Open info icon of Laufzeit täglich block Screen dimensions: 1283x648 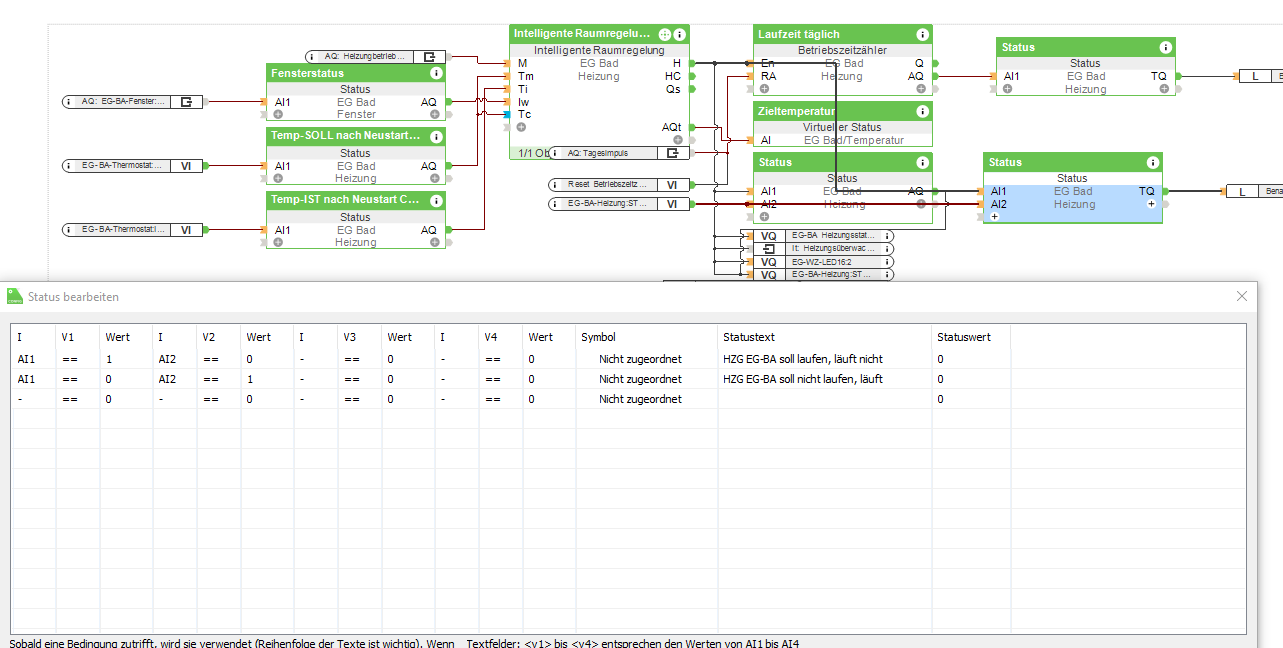click(x=923, y=34)
